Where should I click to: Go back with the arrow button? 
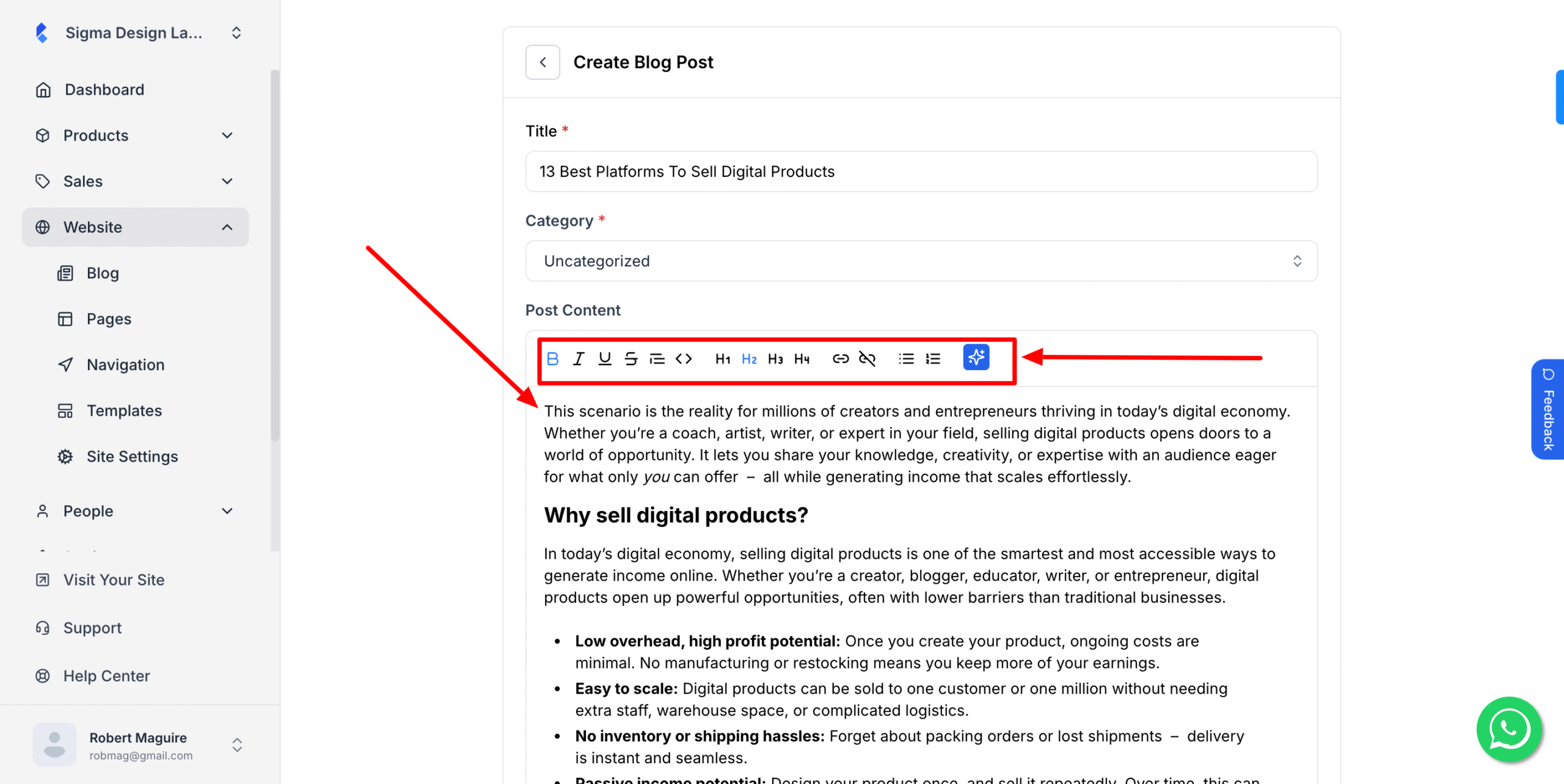coord(543,62)
